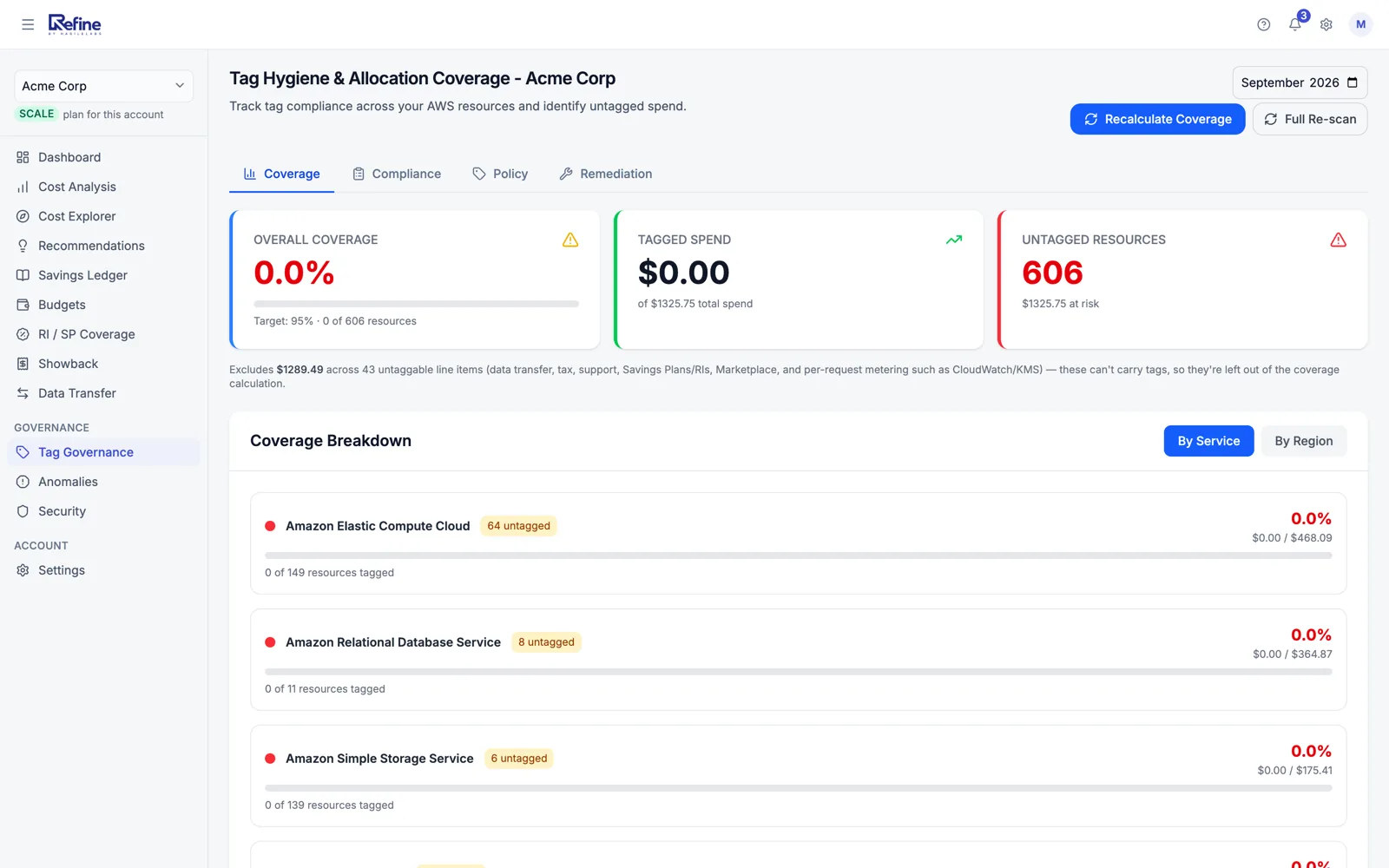The image size is (1389, 868).
Task: Select the Amazon Relational Database Service name
Action: pos(393,642)
